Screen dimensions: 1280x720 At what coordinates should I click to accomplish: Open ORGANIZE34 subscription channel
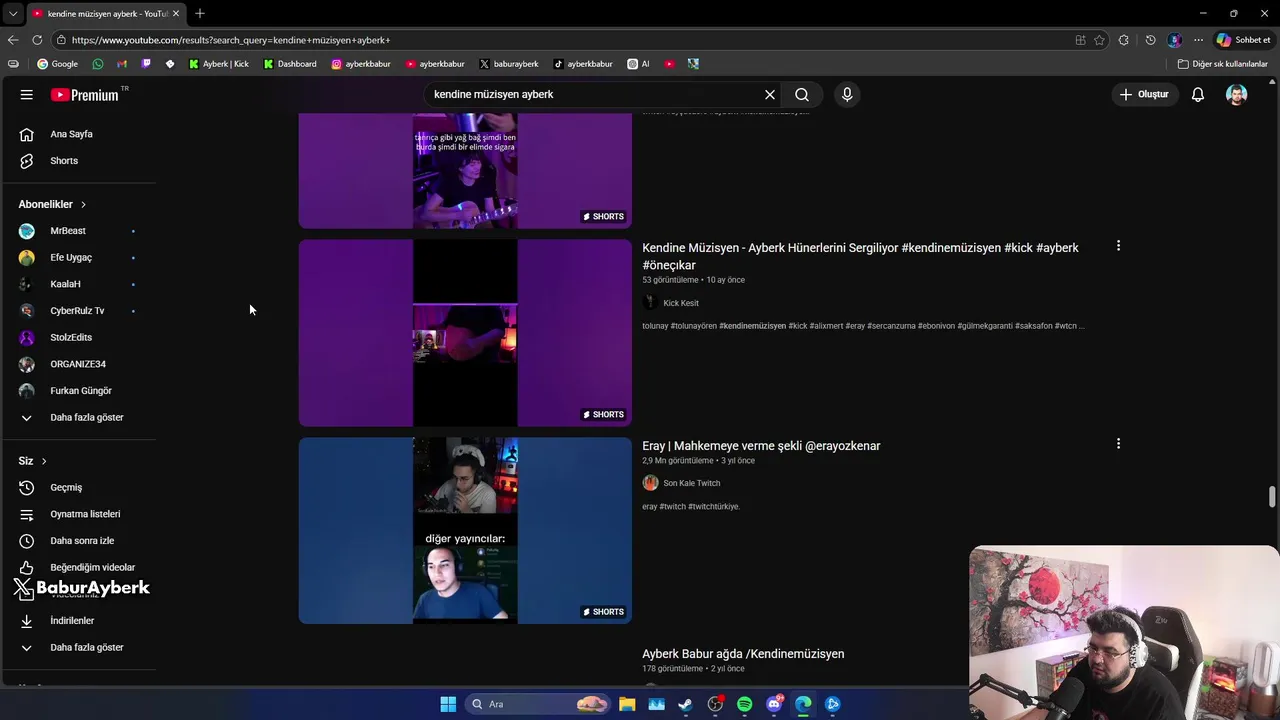79,364
